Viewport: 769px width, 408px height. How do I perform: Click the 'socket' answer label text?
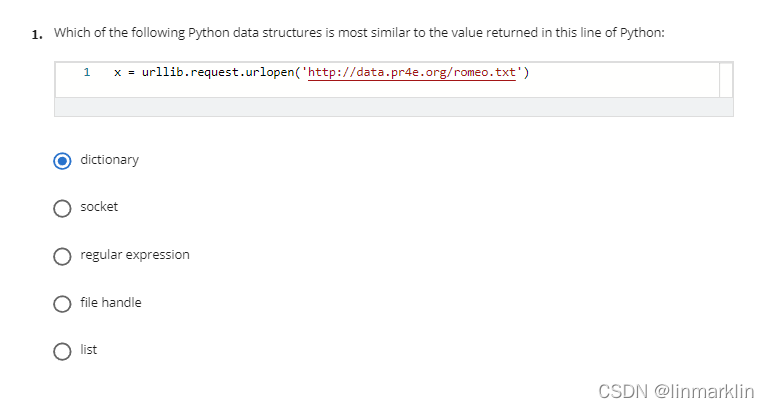pyautogui.click(x=99, y=206)
